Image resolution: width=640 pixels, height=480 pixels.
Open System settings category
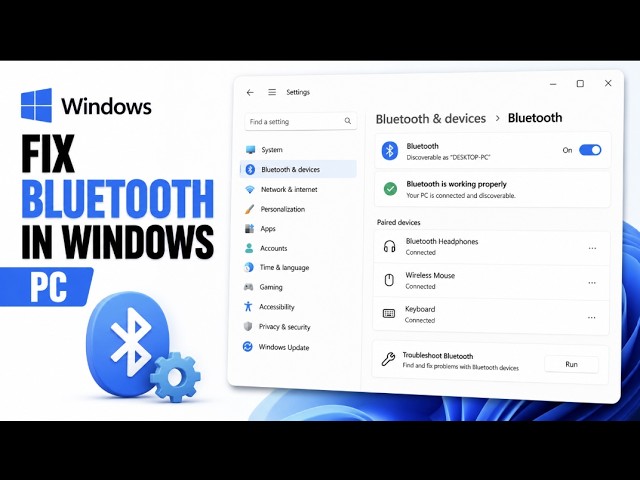(299, 150)
